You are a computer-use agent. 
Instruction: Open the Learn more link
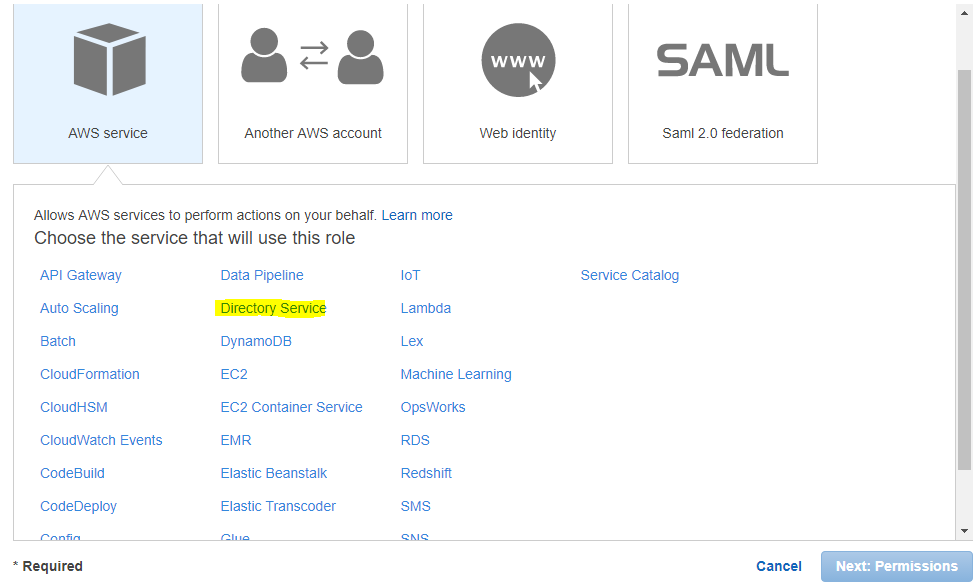tap(417, 215)
